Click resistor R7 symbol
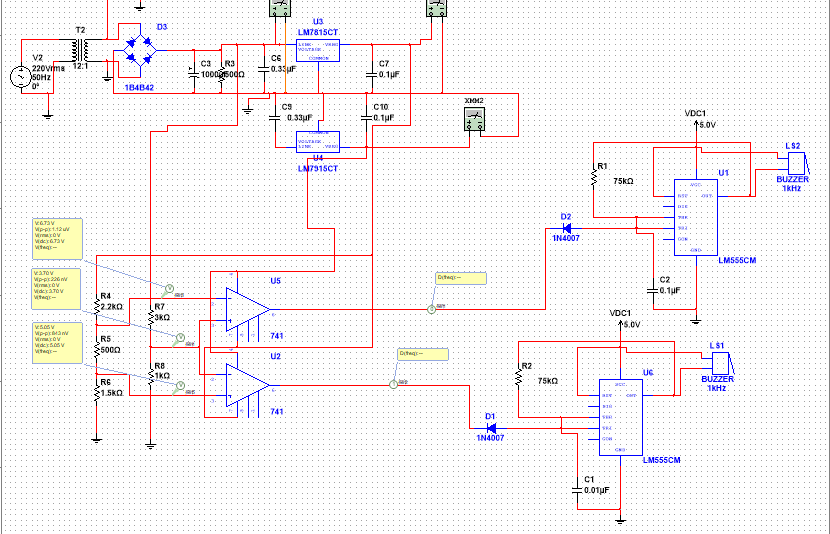The height and width of the screenshot is (534, 830). (x=151, y=318)
